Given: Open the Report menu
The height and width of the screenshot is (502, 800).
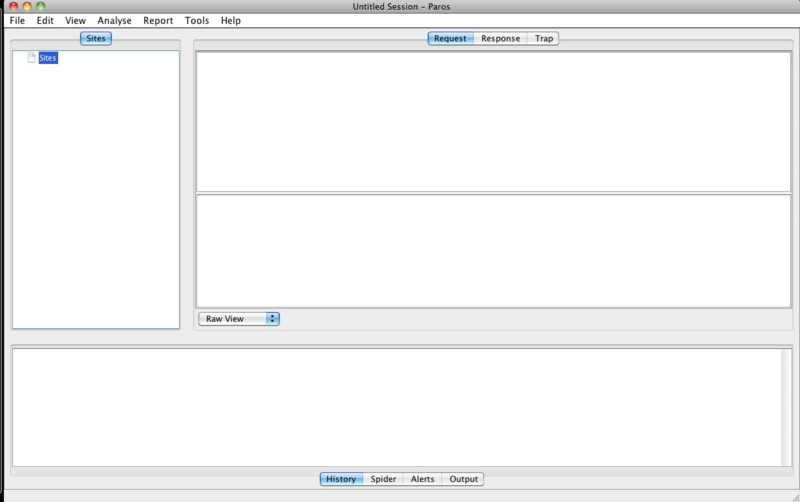Looking at the screenshot, I should coord(158,20).
